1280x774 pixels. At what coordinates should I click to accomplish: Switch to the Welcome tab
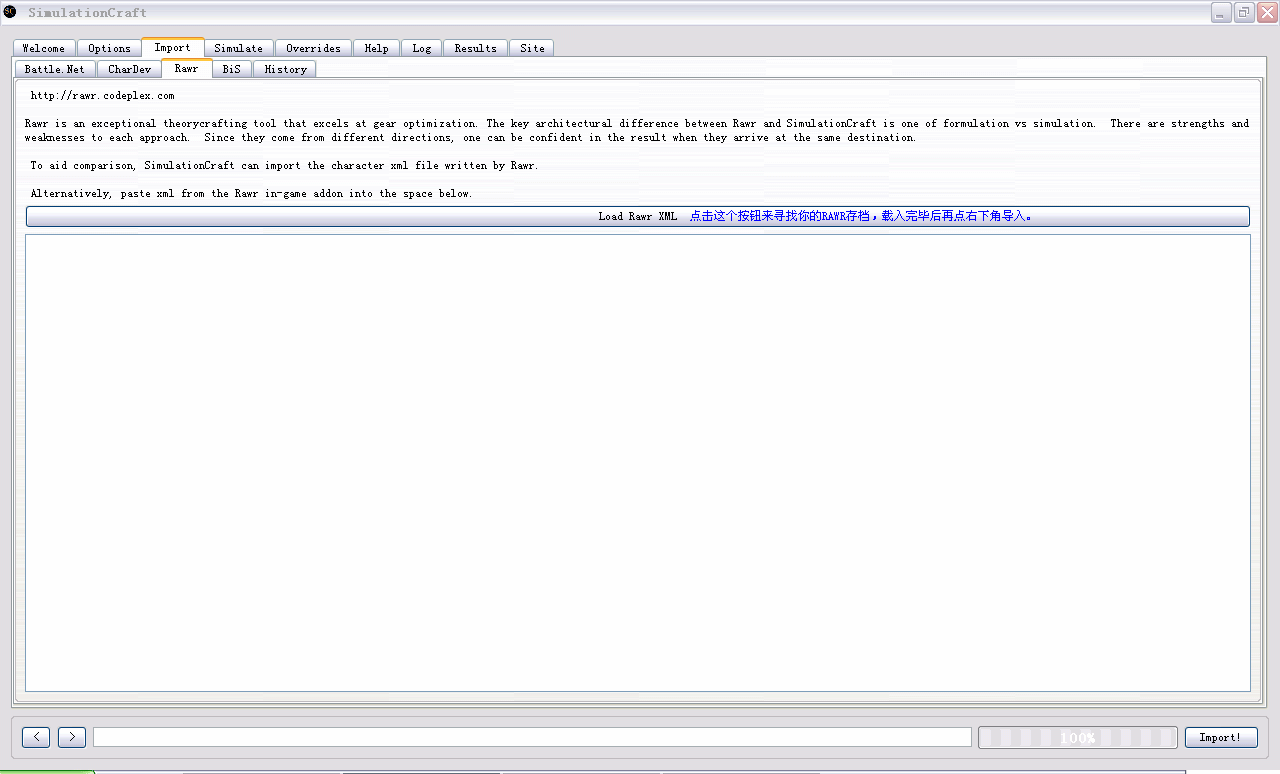[x=44, y=48]
